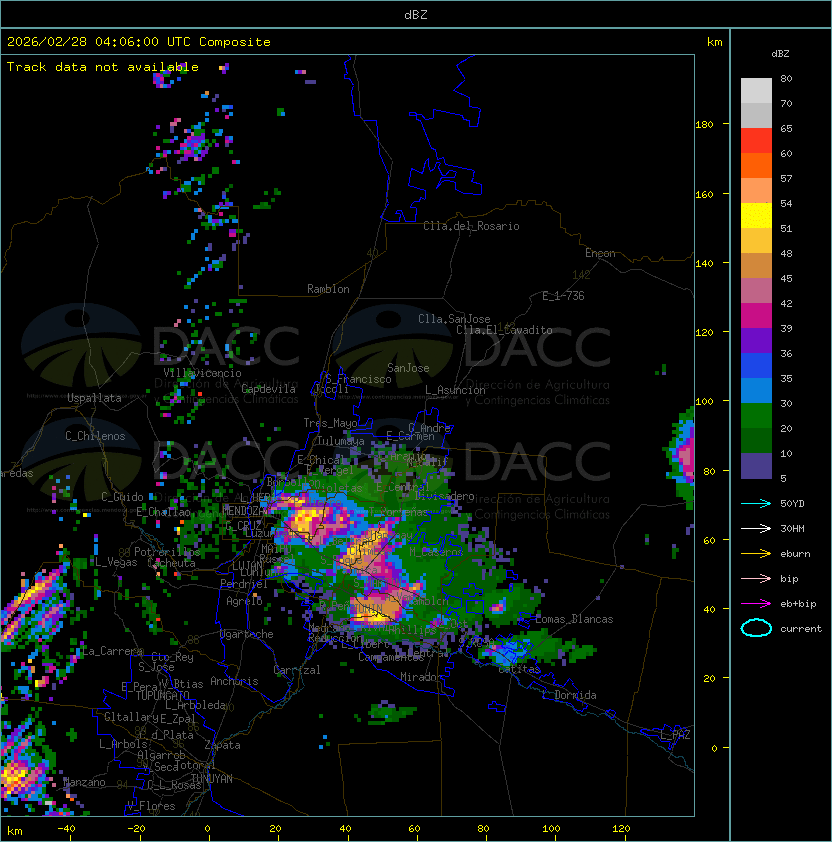The image size is (832, 842).
Task: Click the Uspallata map label
Action: coord(94,398)
